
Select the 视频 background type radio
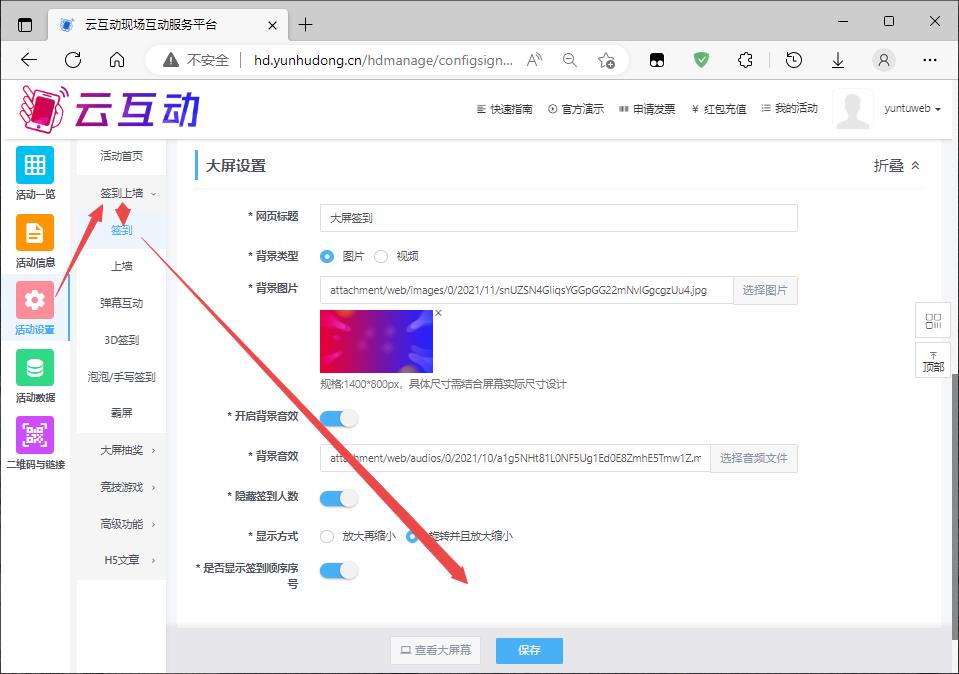tap(381, 256)
